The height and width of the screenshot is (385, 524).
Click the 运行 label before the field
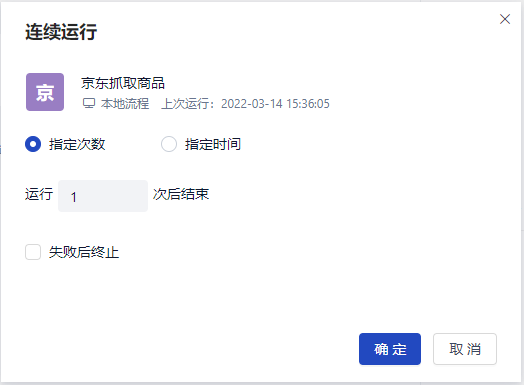click(x=39, y=194)
